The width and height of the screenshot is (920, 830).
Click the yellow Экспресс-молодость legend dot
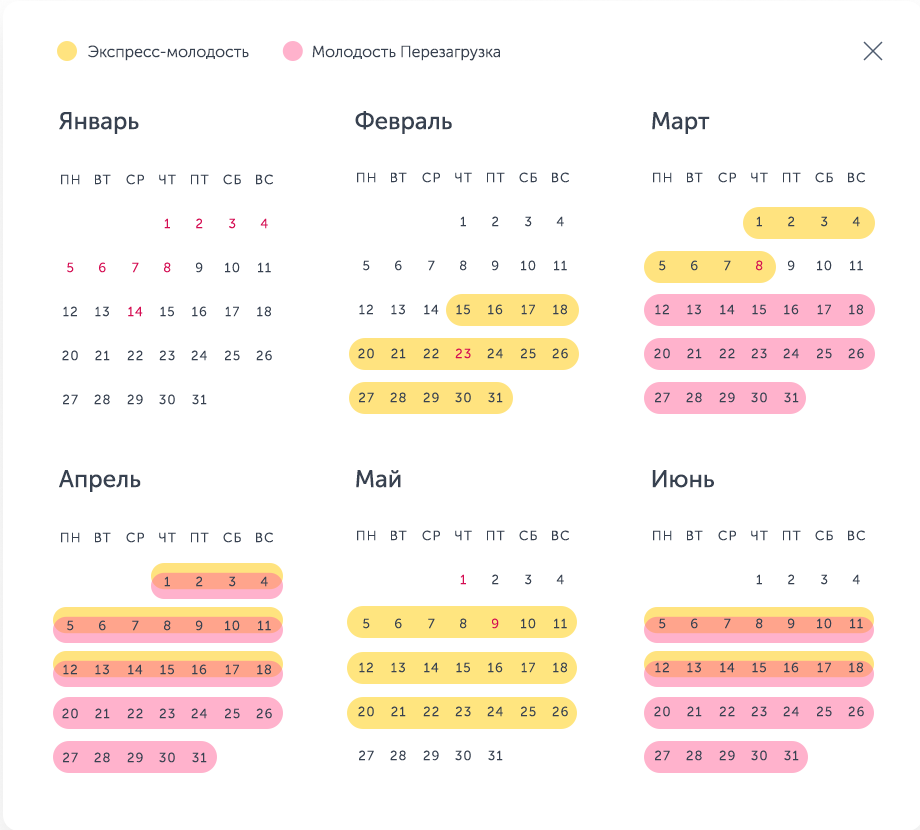pos(67,51)
